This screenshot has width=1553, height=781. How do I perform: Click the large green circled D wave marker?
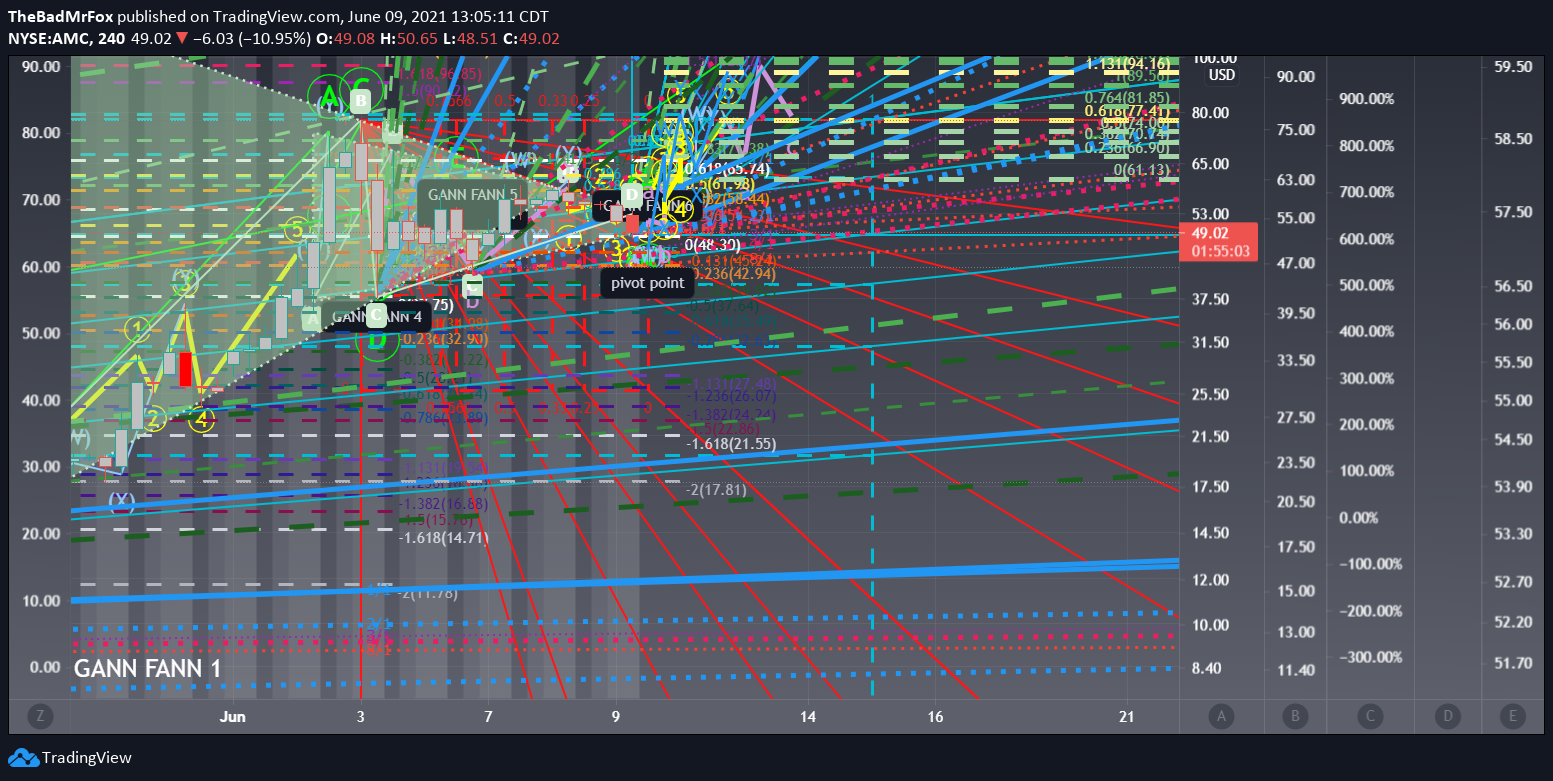[376, 339]
